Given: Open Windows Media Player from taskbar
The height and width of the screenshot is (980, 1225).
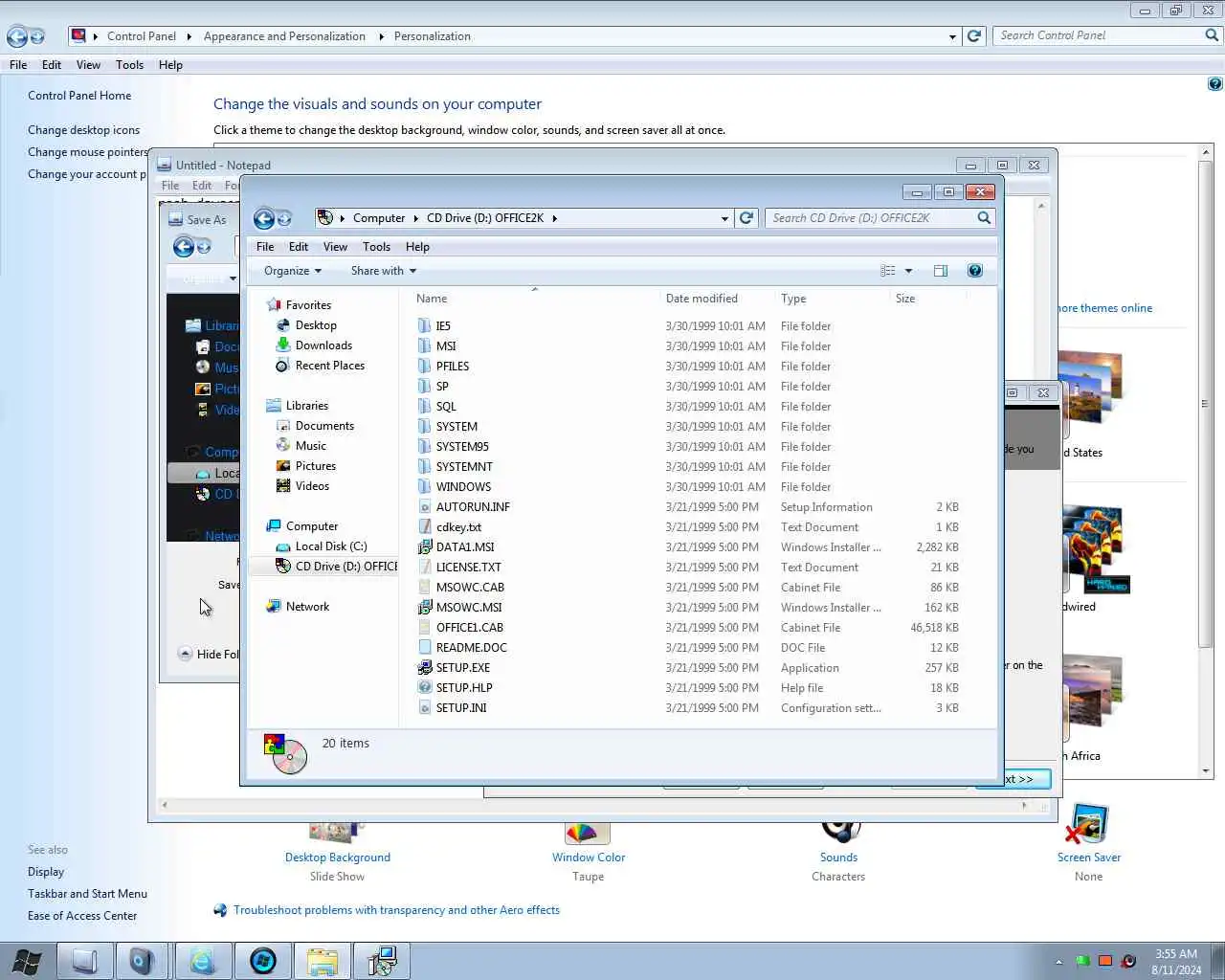Looking at the screenshot, I should pos(262,961).
